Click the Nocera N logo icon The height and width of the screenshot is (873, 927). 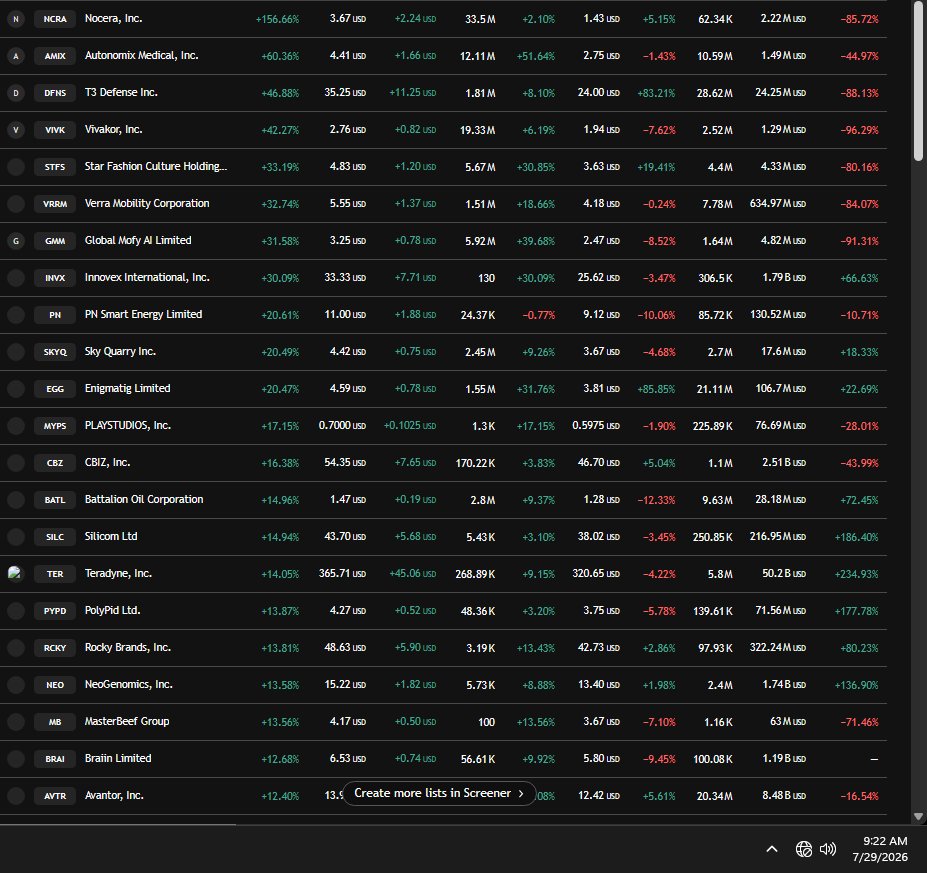(16, 19)
